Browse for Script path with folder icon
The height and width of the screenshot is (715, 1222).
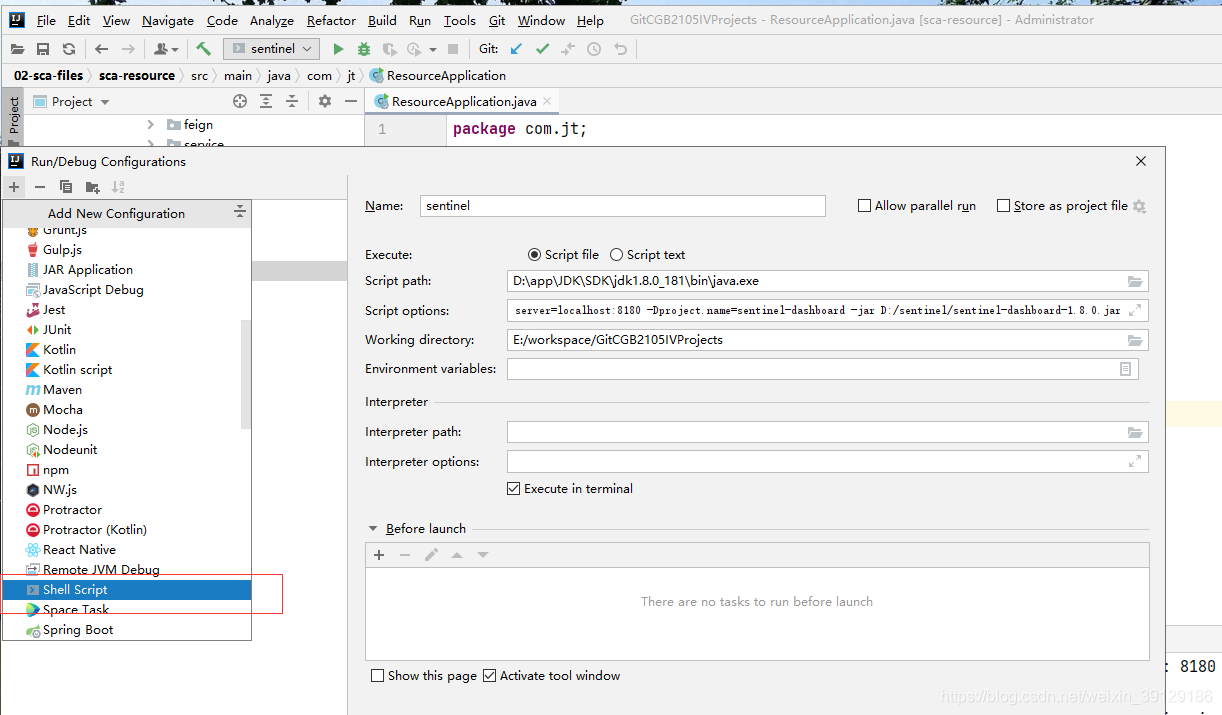pyautogui.click(x=1135, y=281)
